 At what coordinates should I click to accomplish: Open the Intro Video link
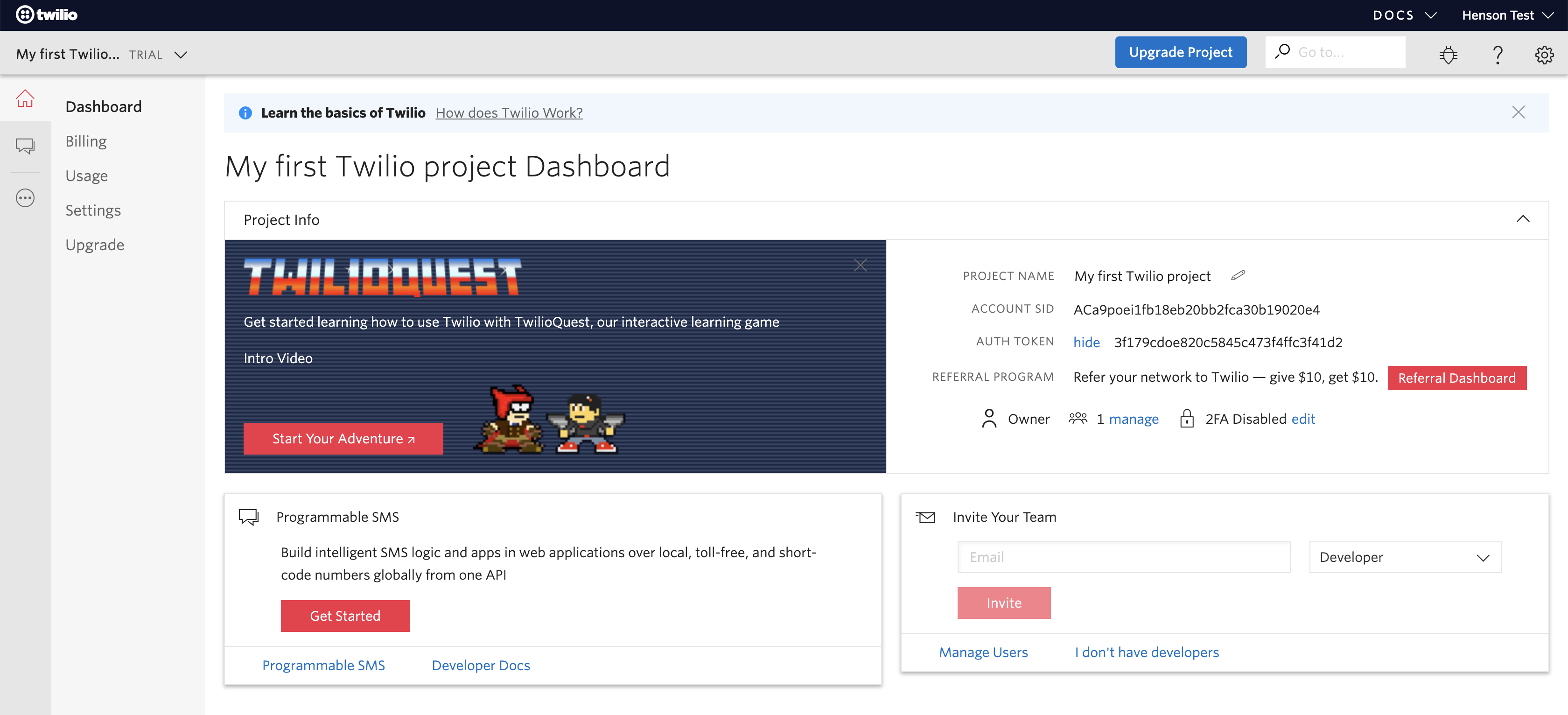pos(278,358)
